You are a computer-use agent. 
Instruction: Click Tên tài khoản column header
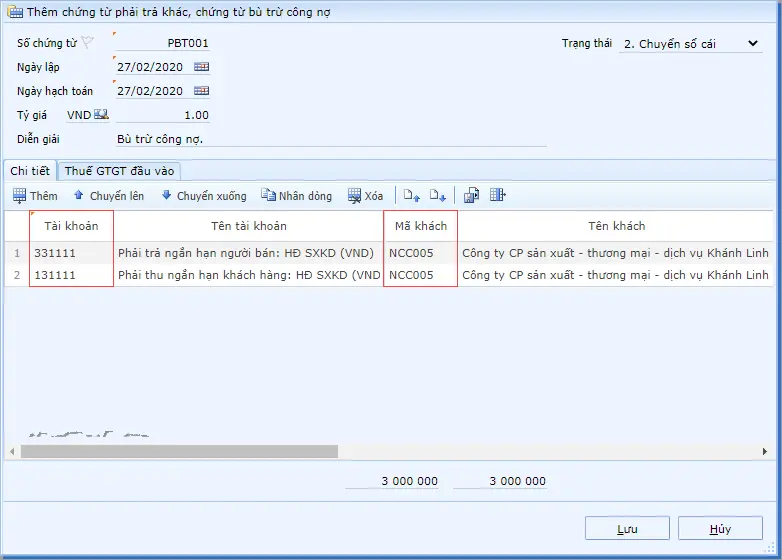click(249, 226)
